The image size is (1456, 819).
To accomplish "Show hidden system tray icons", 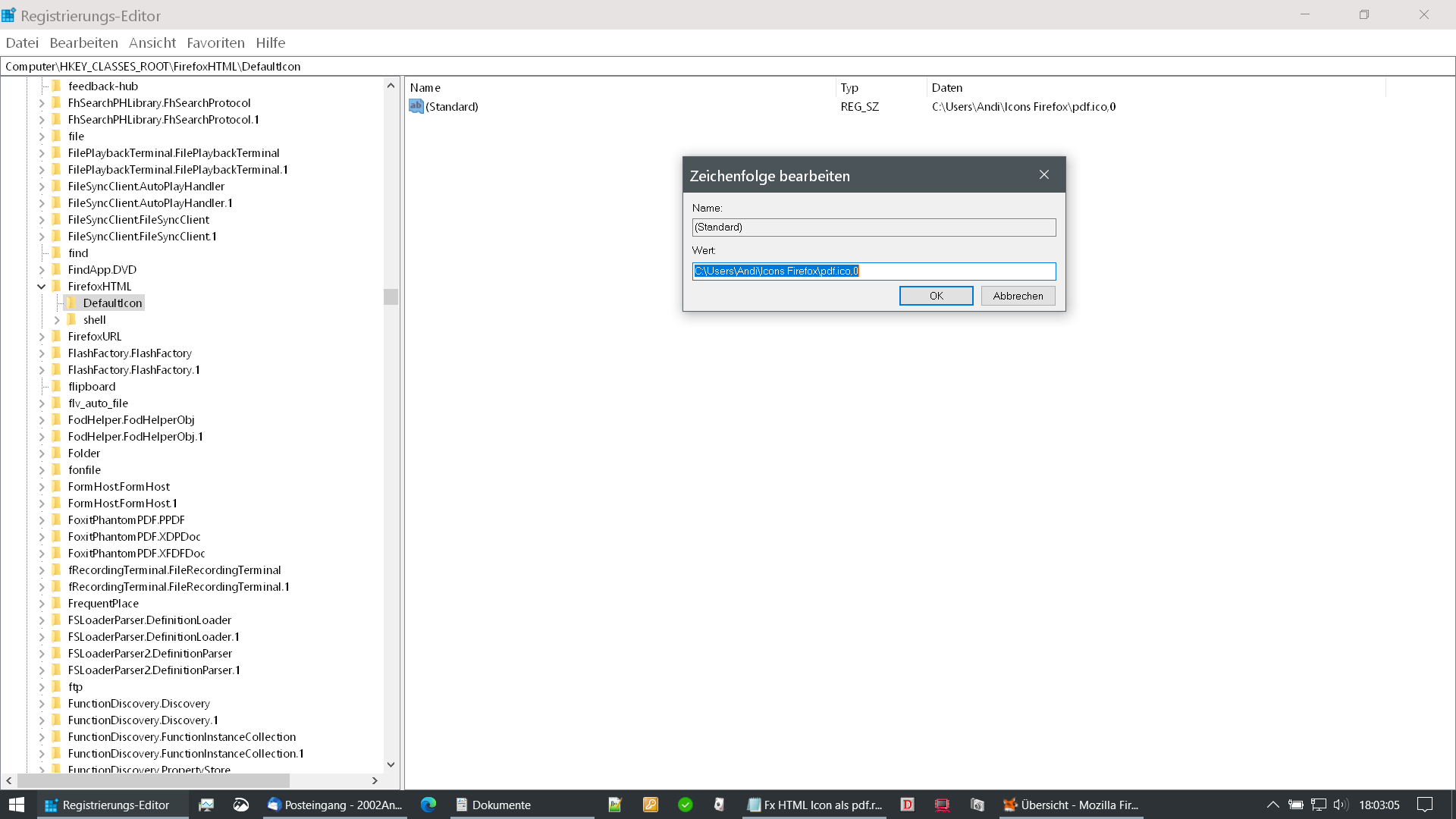I will pos(1272,805).
